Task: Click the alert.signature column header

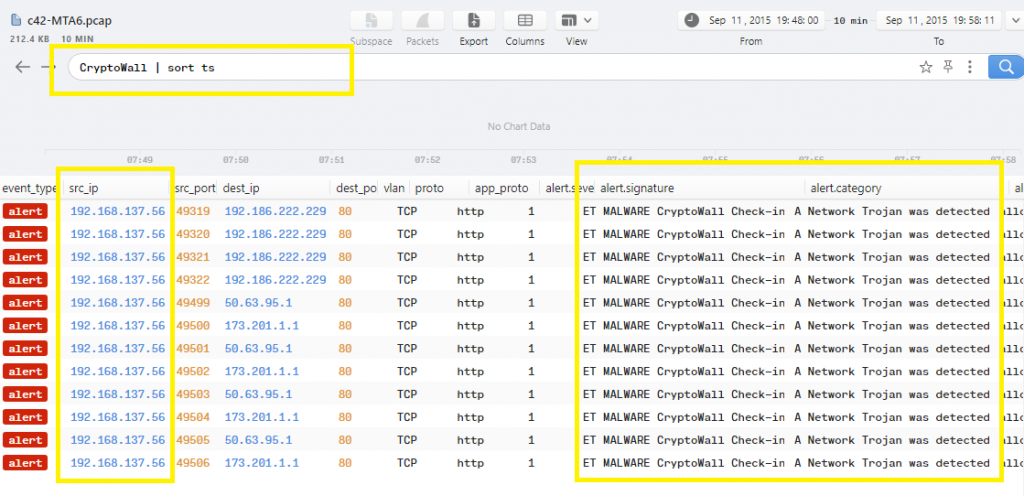Action: click(637, 188)
